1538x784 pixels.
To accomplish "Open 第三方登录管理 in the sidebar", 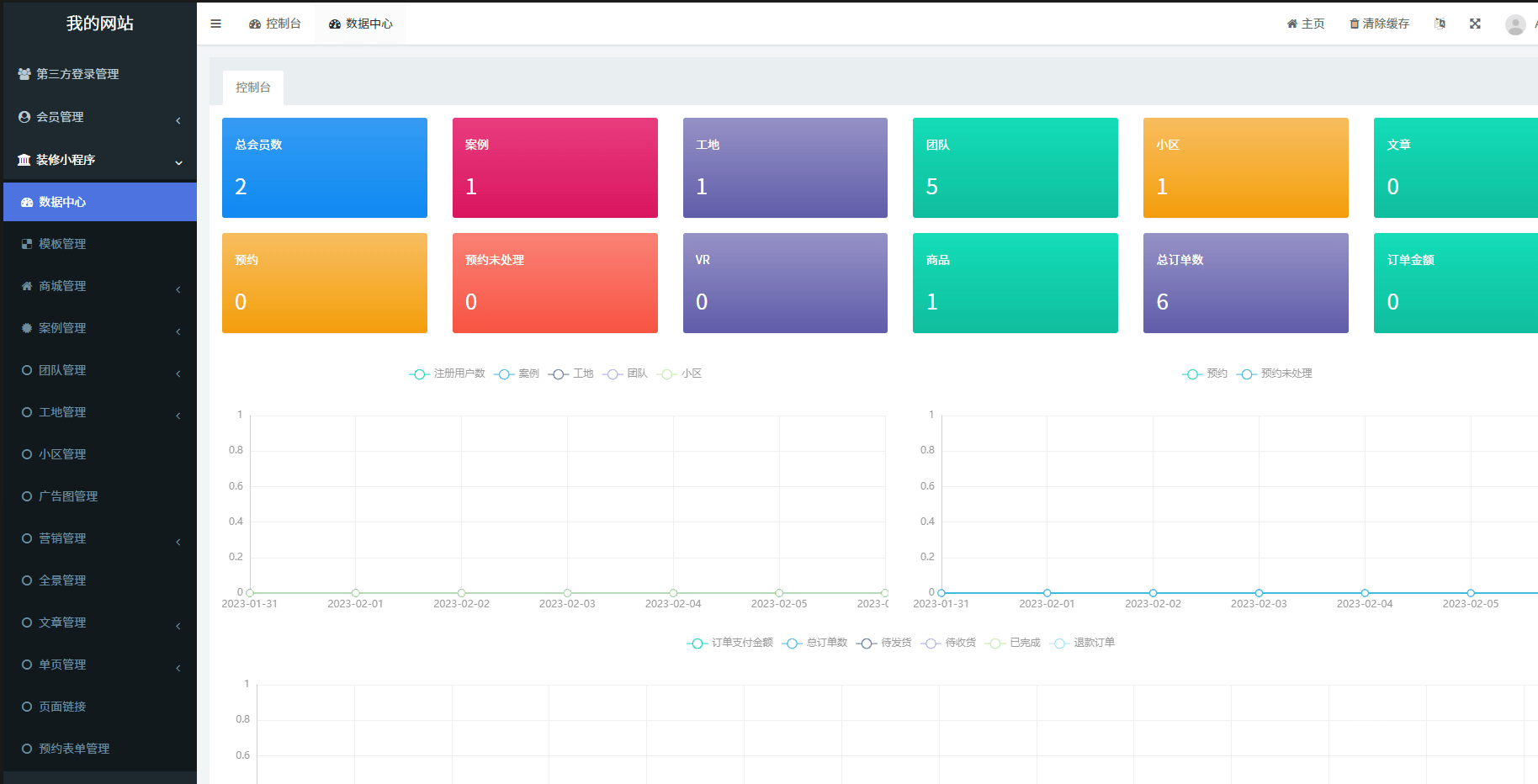I will point(77,74).
